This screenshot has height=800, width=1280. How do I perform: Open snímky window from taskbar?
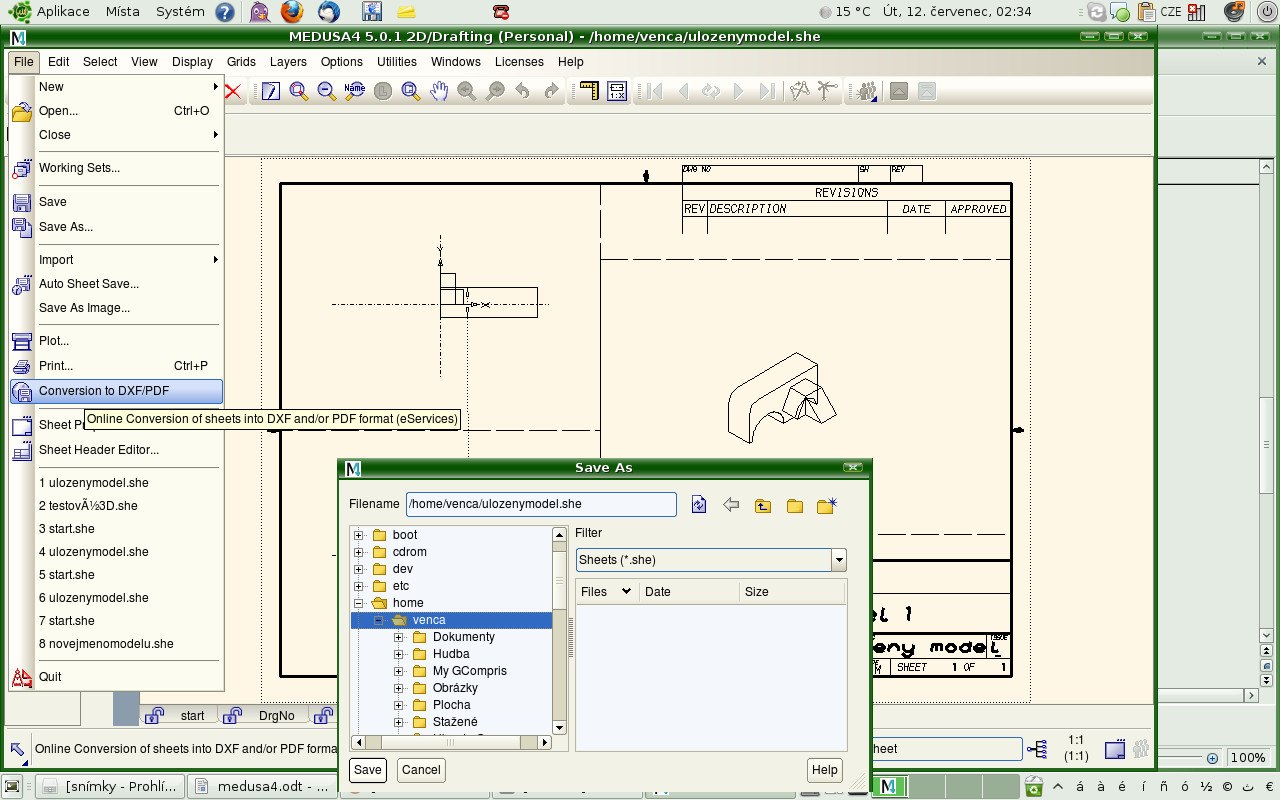click(110, 786)
